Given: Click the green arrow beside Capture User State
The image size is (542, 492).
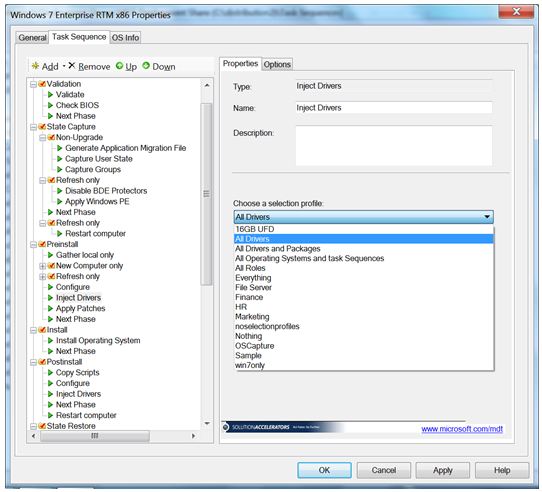Looking at the screenshot, I should click(x=59, y=159).
